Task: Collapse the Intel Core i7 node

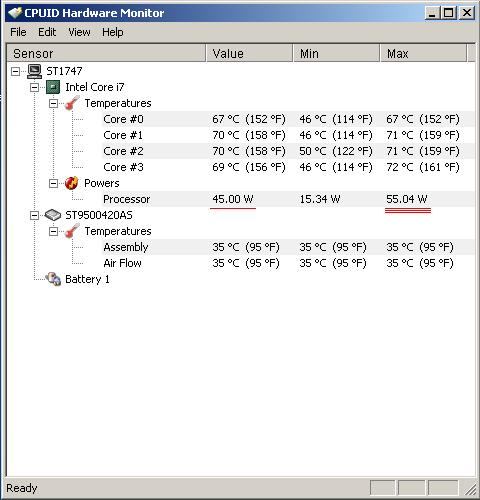Action: 34,87
